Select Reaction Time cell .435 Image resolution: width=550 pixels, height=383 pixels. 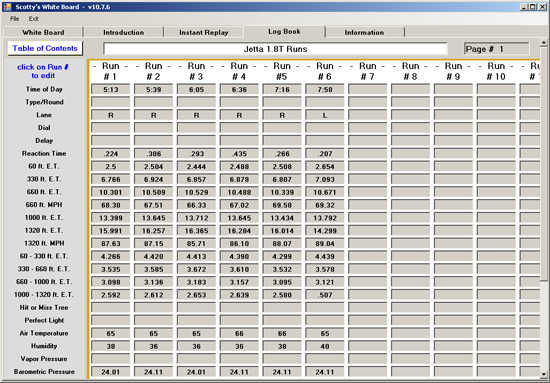click(239, 154)
